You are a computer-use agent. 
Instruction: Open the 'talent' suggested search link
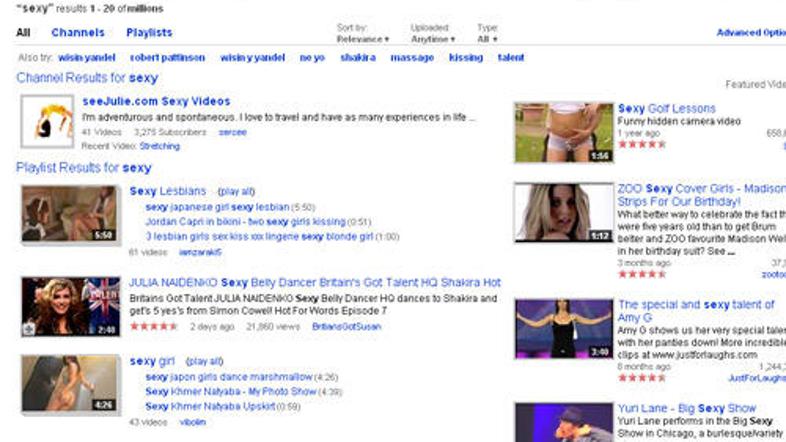point(510,58)
